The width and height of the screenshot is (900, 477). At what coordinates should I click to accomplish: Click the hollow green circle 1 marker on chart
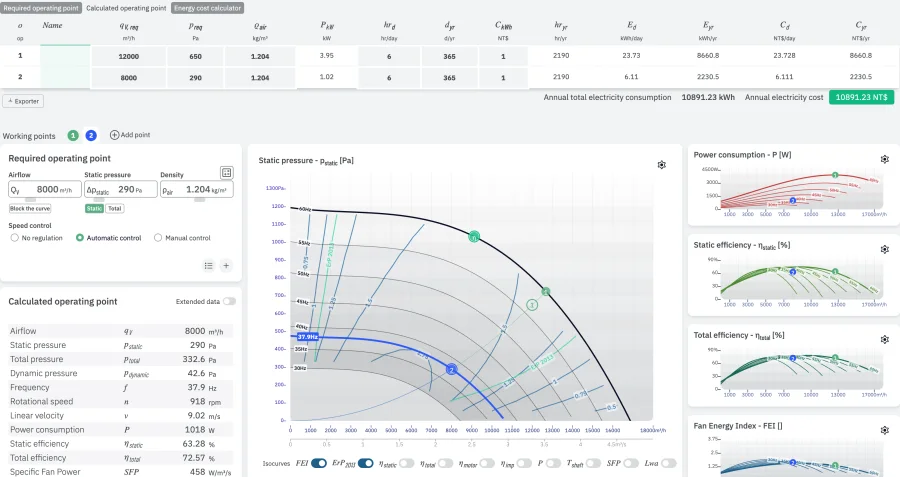532,305
